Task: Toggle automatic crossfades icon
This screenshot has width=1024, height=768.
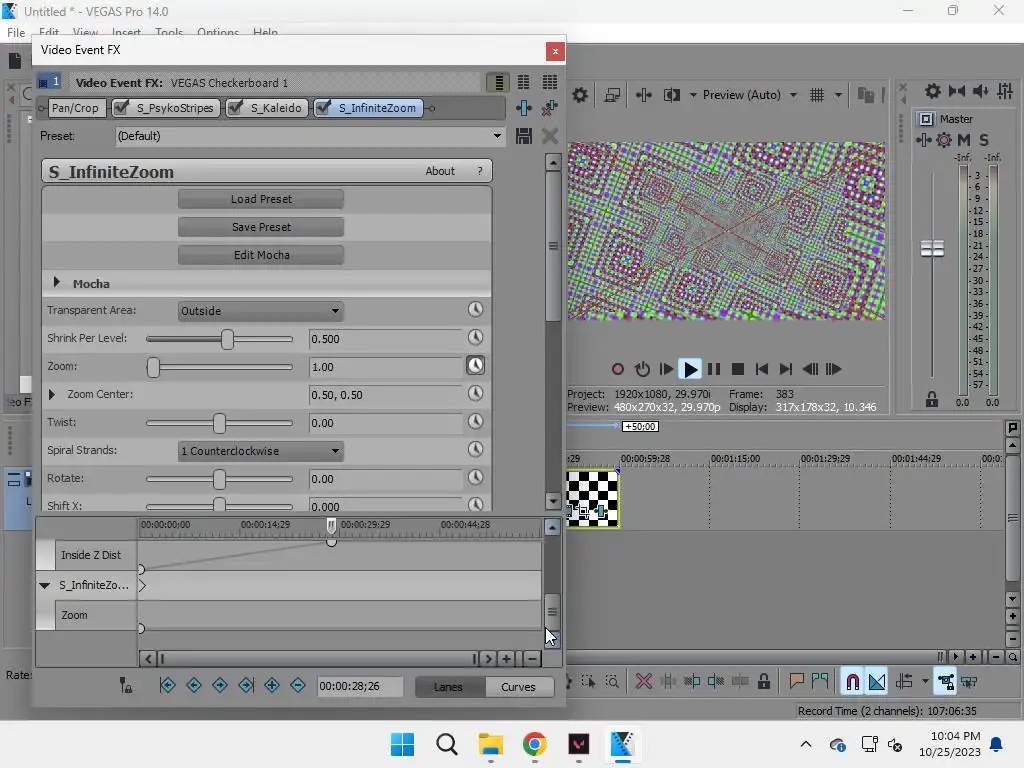Action: pos(877,682)
